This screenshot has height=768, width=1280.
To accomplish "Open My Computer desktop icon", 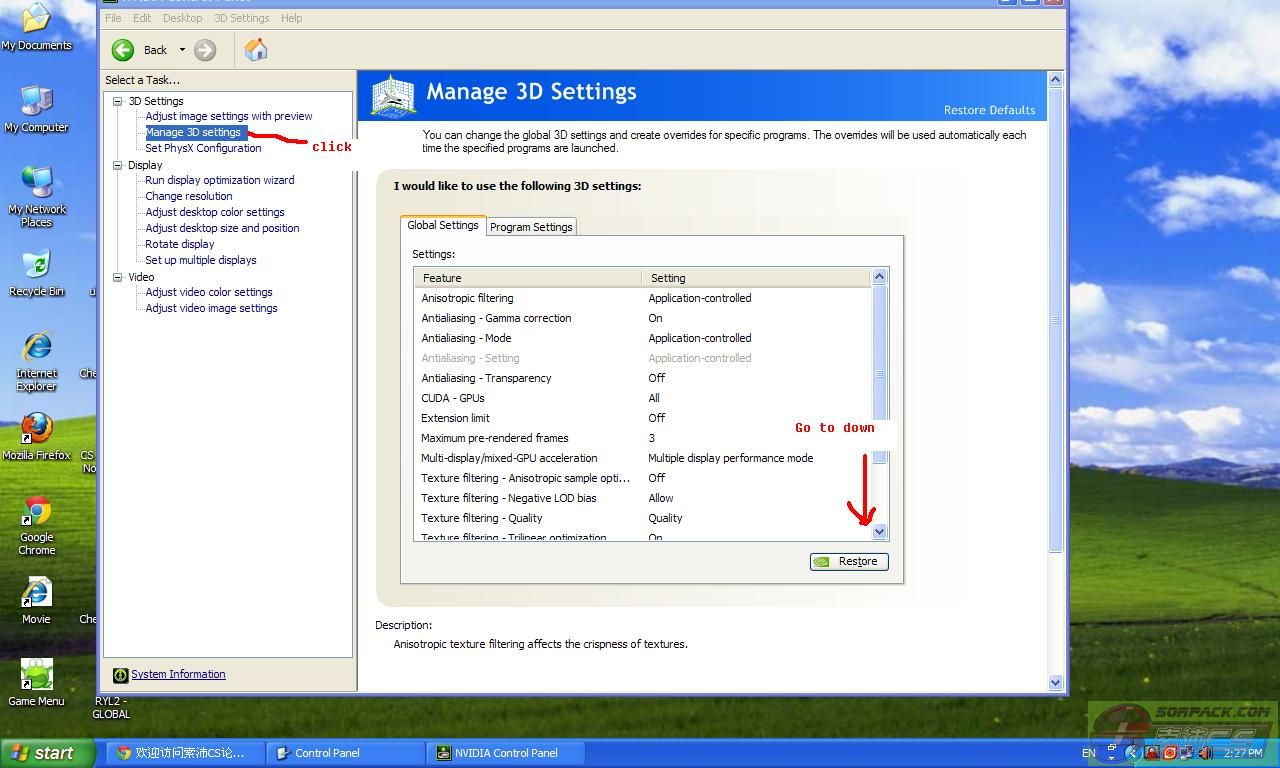I will pyautogui.click(x=37, y=101).
